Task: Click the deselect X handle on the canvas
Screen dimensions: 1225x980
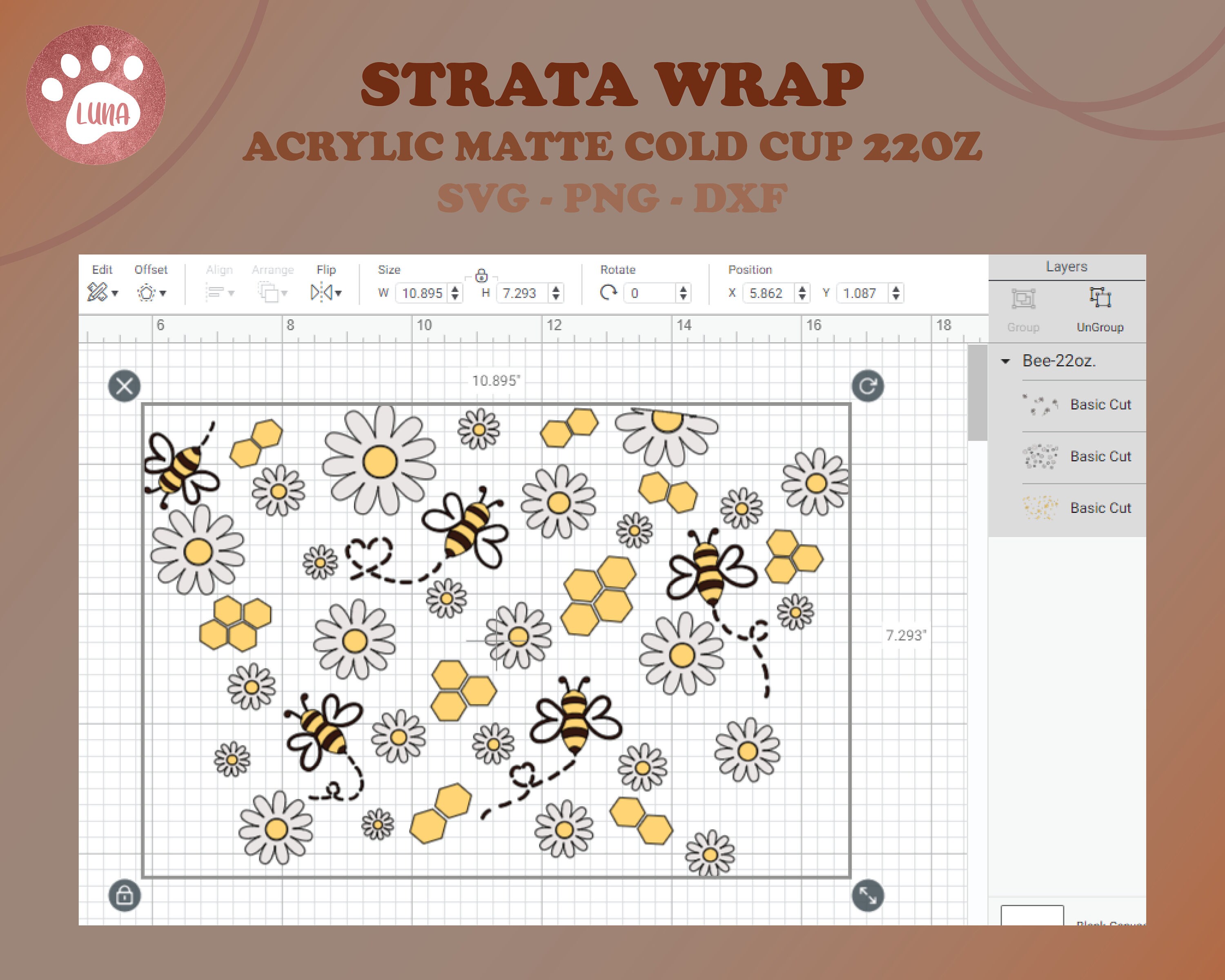Action: point(125,385)
